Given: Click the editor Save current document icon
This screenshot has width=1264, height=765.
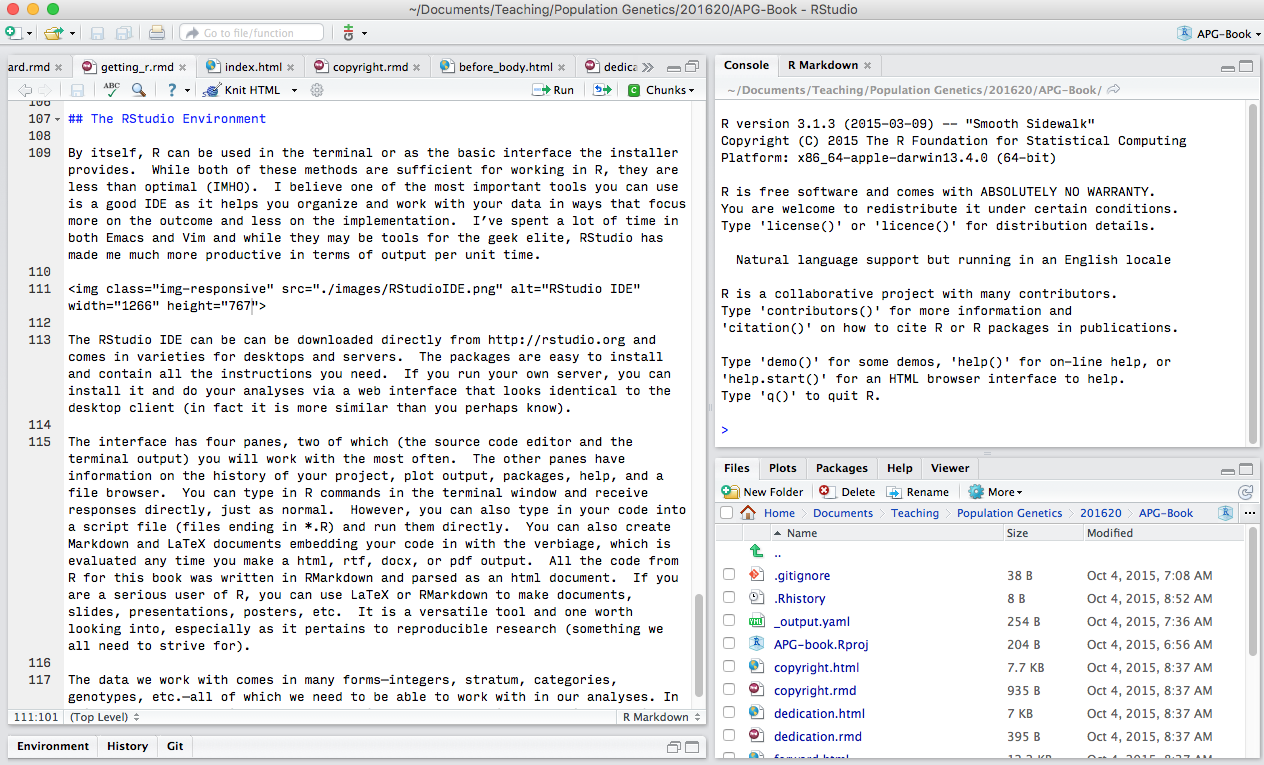Looking at the screenshot, I should 77,90.
